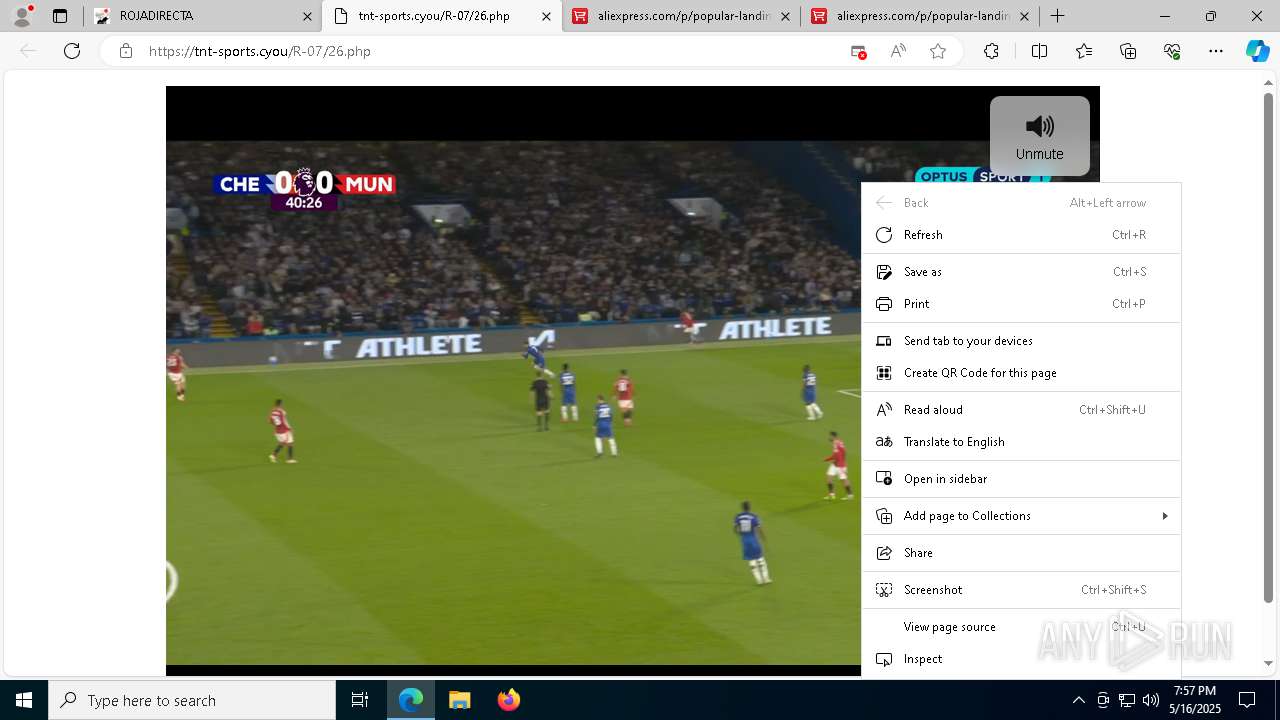Open File Explorer from taskbar
This screenshot has width=1280, height=720.
click(459, 700)
